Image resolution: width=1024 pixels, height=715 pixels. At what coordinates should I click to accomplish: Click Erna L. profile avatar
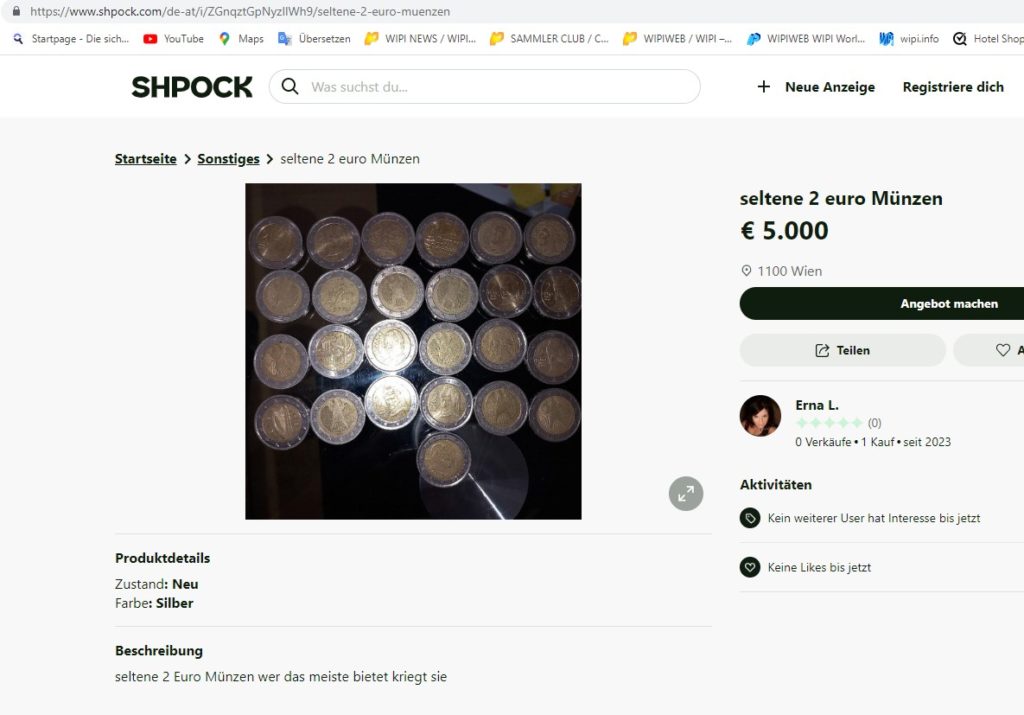pyautogui.click(x=760, y=416)
